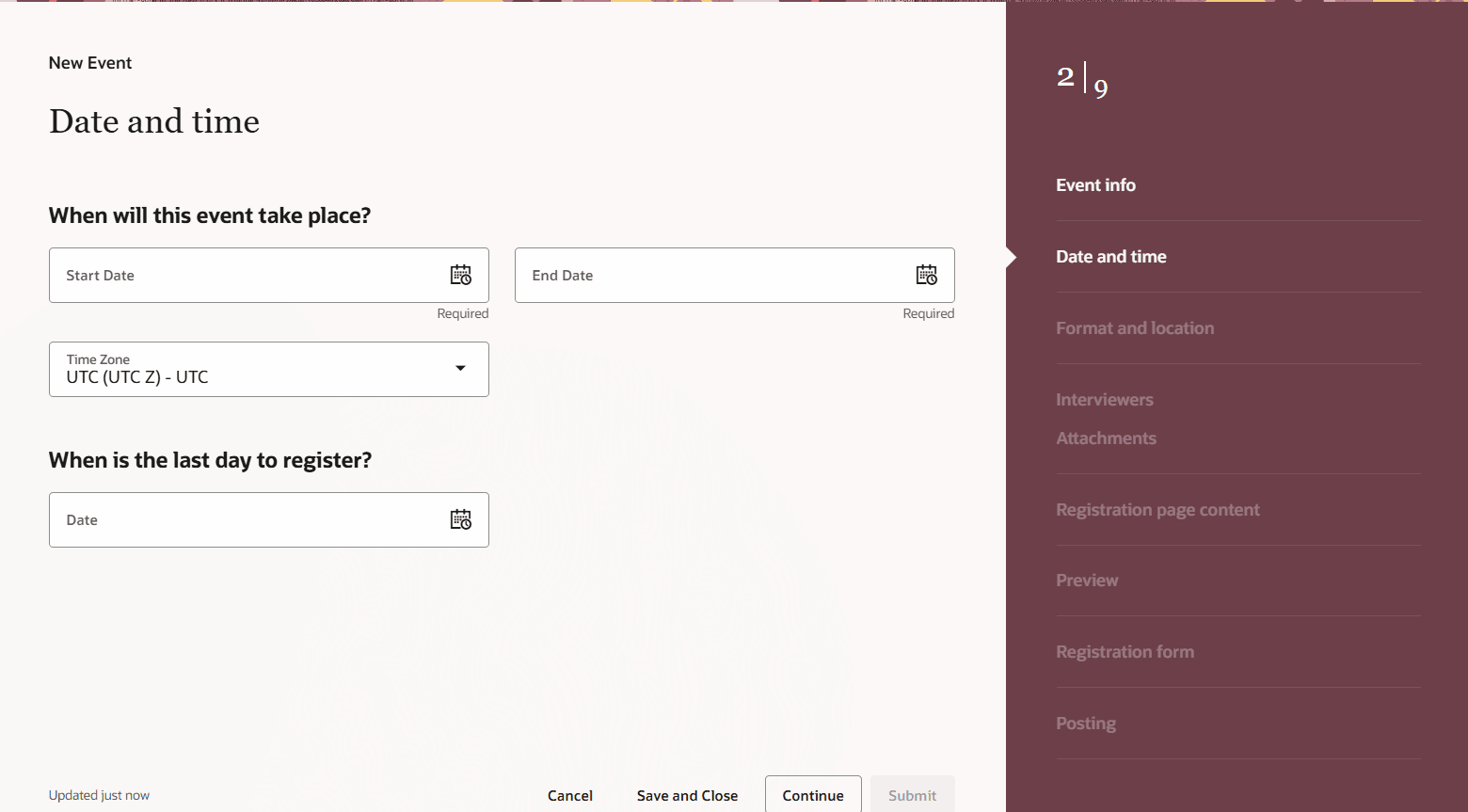Click 'Required' under Start Date

pos(463,313)
